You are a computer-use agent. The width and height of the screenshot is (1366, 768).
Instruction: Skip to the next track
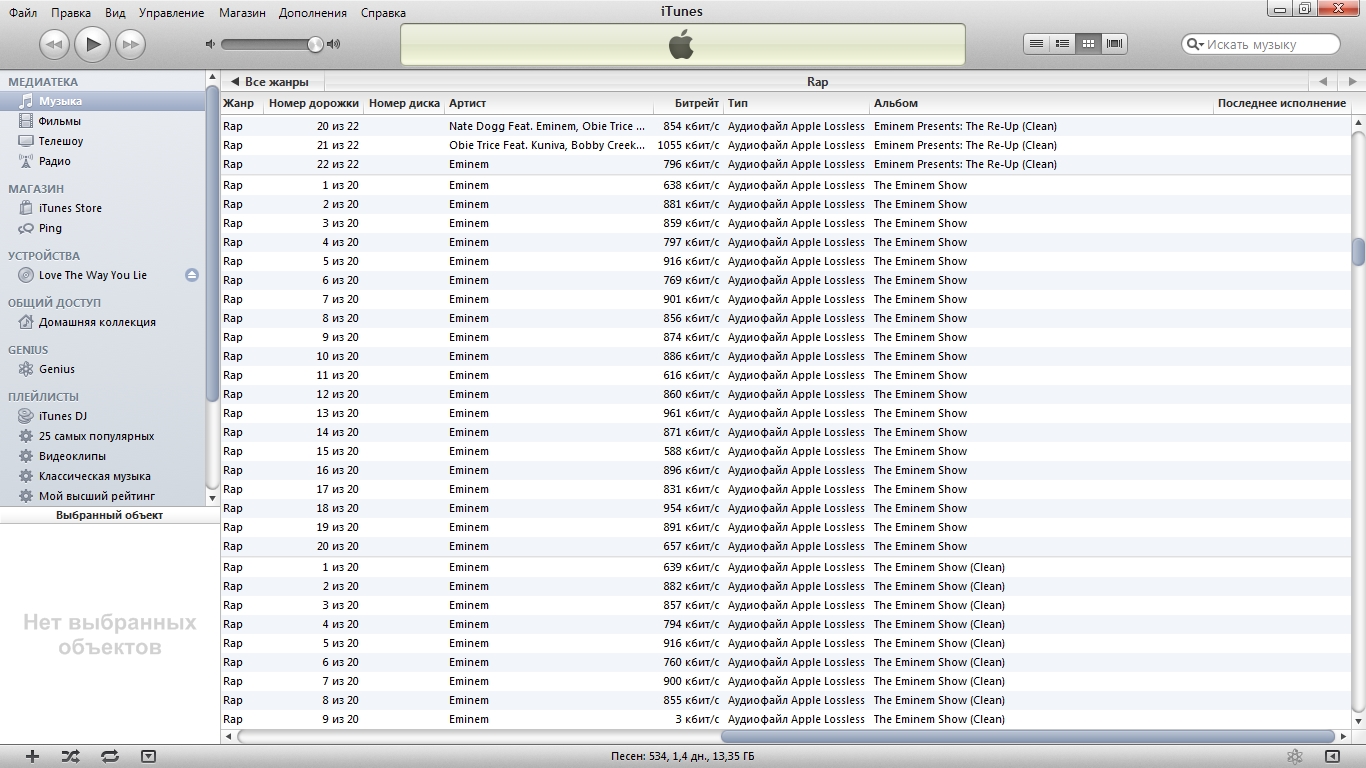[130, 44]
